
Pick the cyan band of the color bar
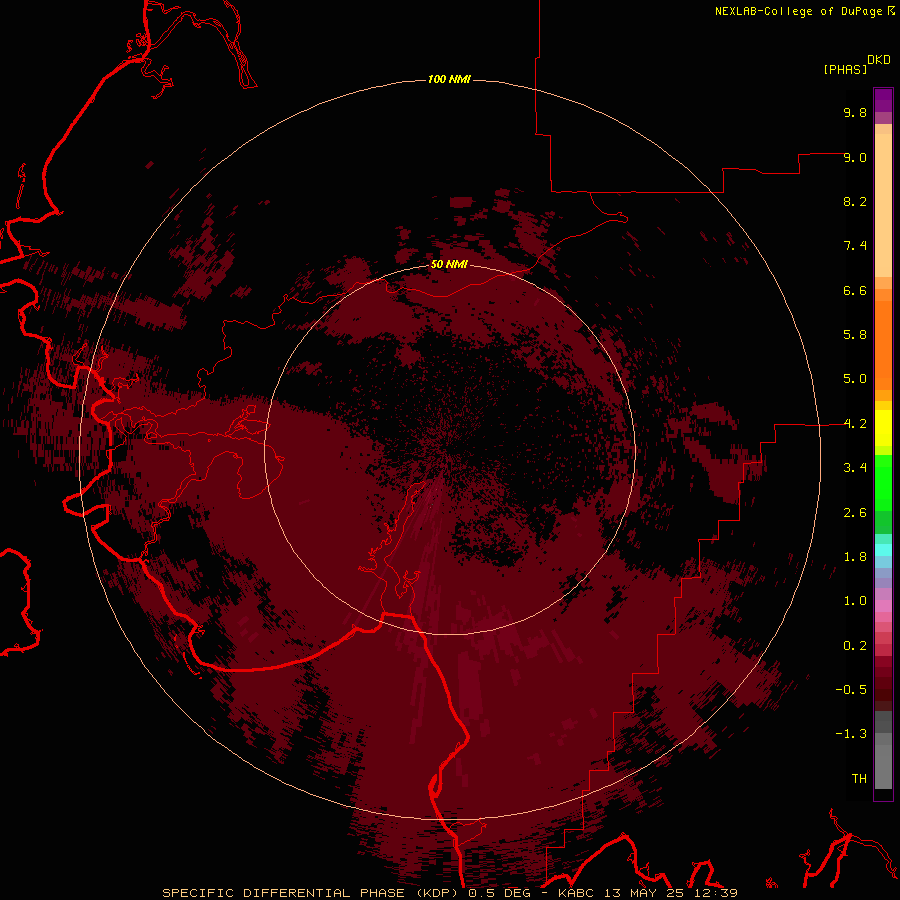click(883, 550)
